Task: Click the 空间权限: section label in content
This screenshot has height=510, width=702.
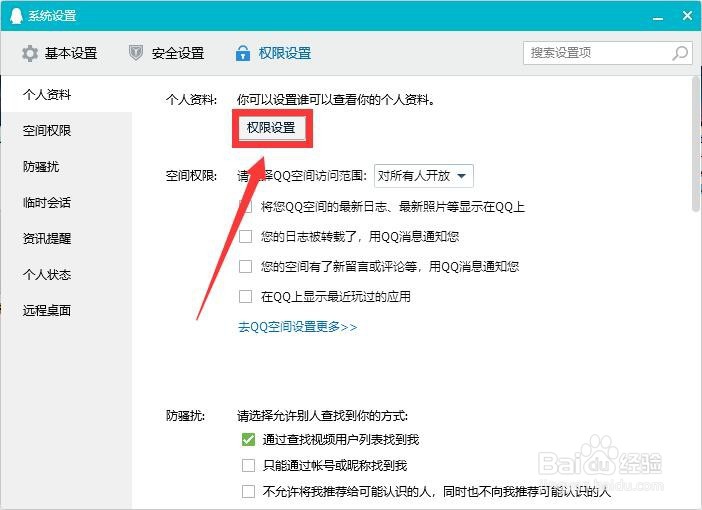Action: 191,176
